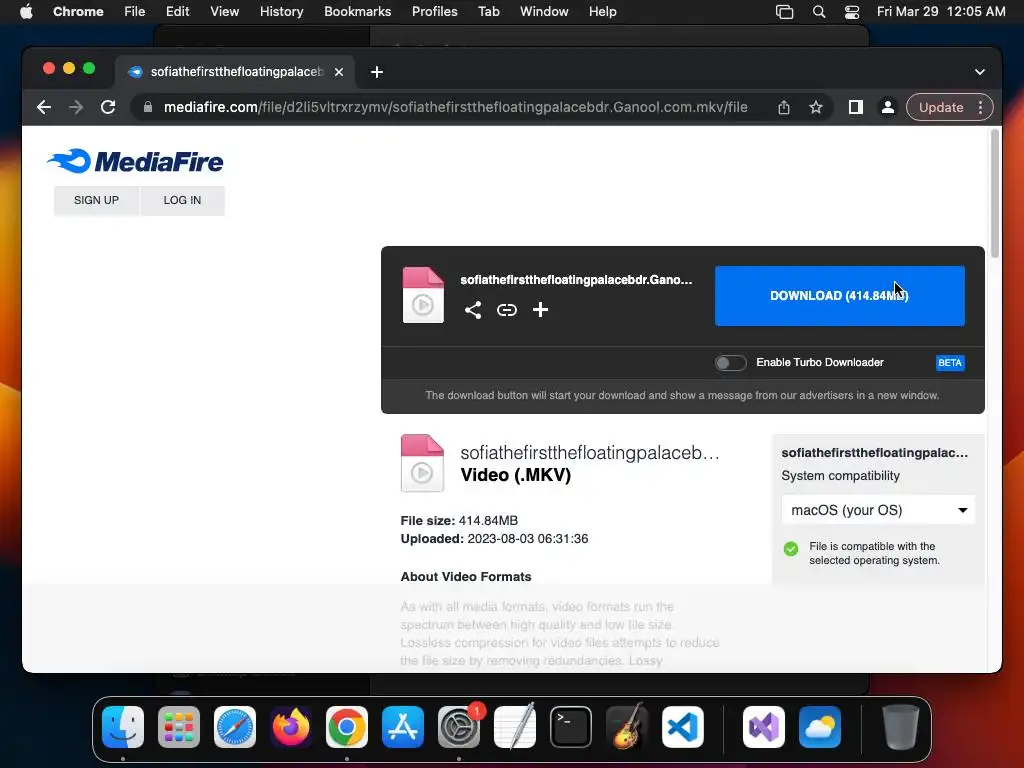
Task: Open the Apple menu
Action: coord(26,12)
